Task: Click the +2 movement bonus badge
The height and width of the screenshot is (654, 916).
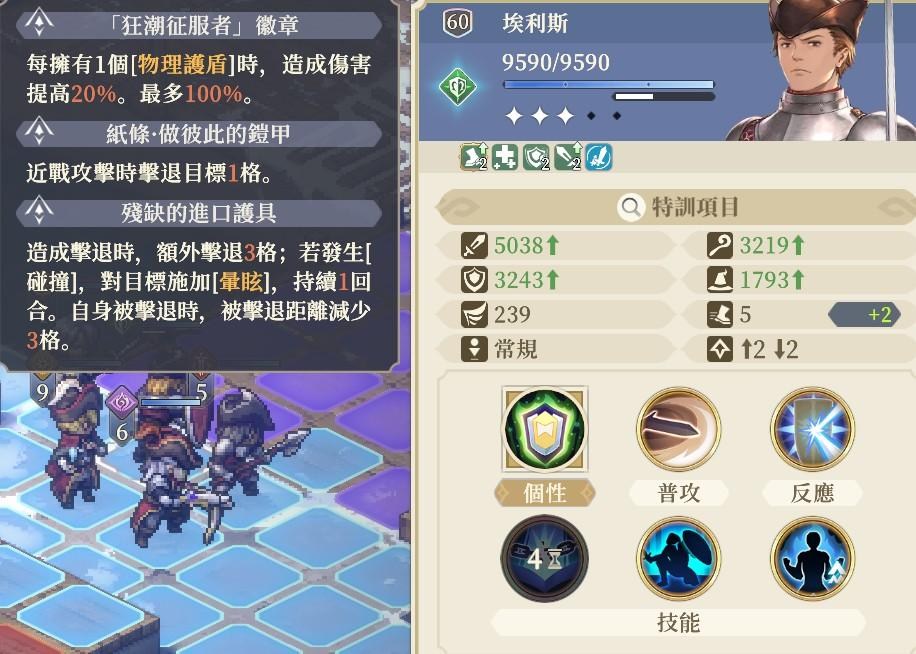Action: point(865,315)
